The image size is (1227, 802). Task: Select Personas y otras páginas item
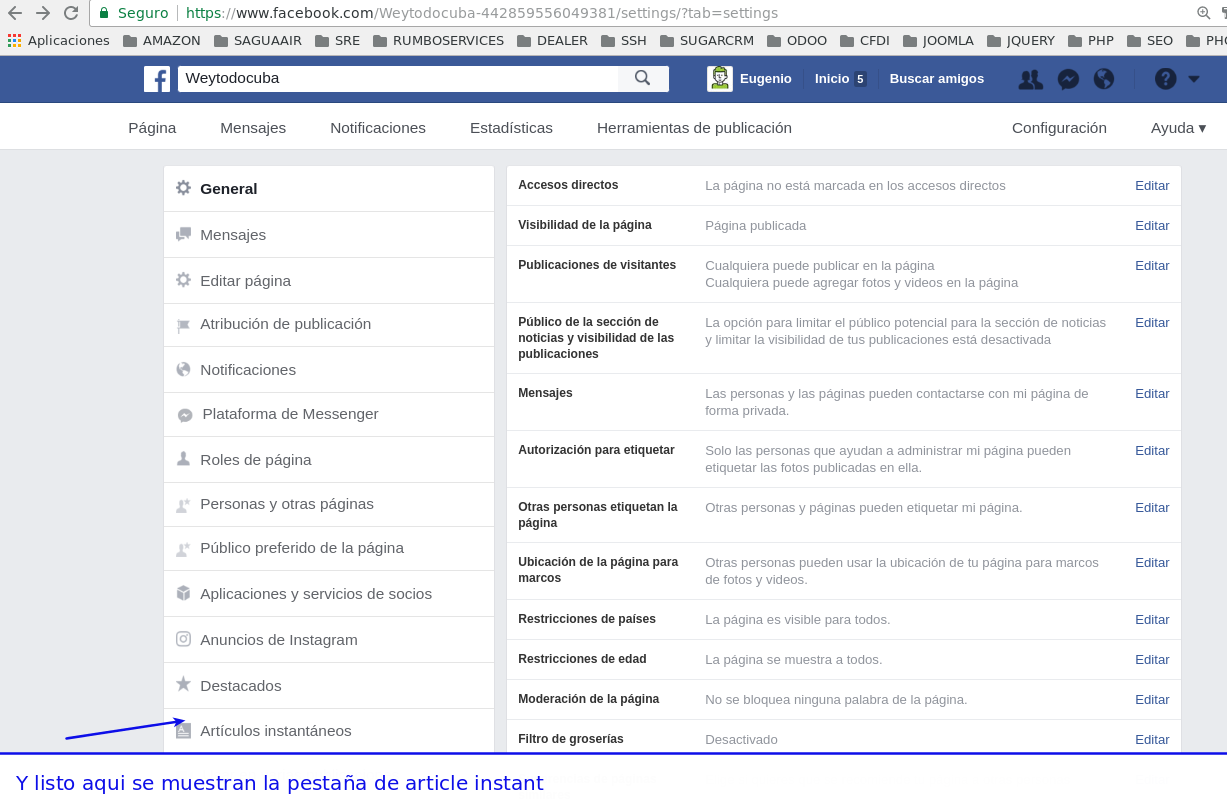coord(329,504)
